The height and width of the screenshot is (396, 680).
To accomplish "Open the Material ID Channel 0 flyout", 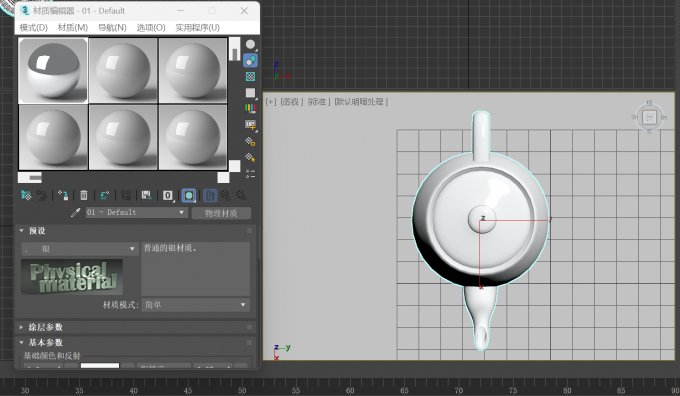I will click(168, 195).
